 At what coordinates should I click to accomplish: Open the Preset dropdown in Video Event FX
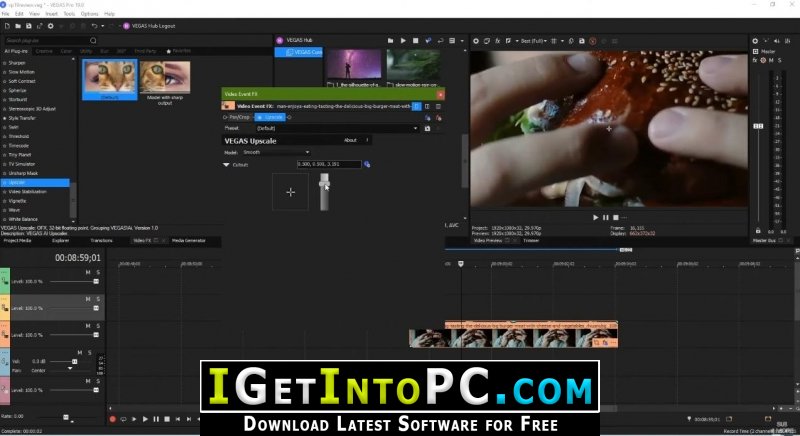(337, 129)
